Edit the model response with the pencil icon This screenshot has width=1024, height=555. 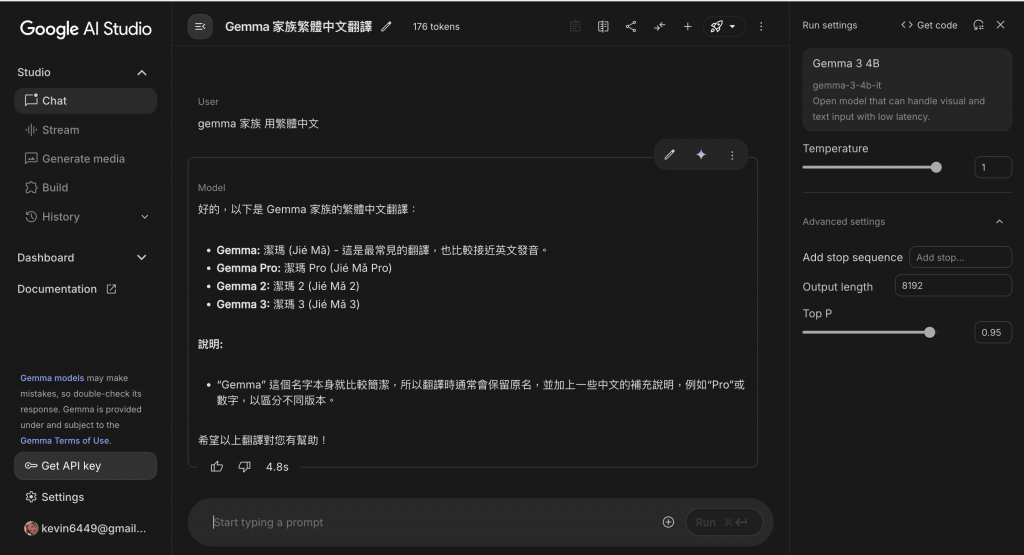point(669,155)
